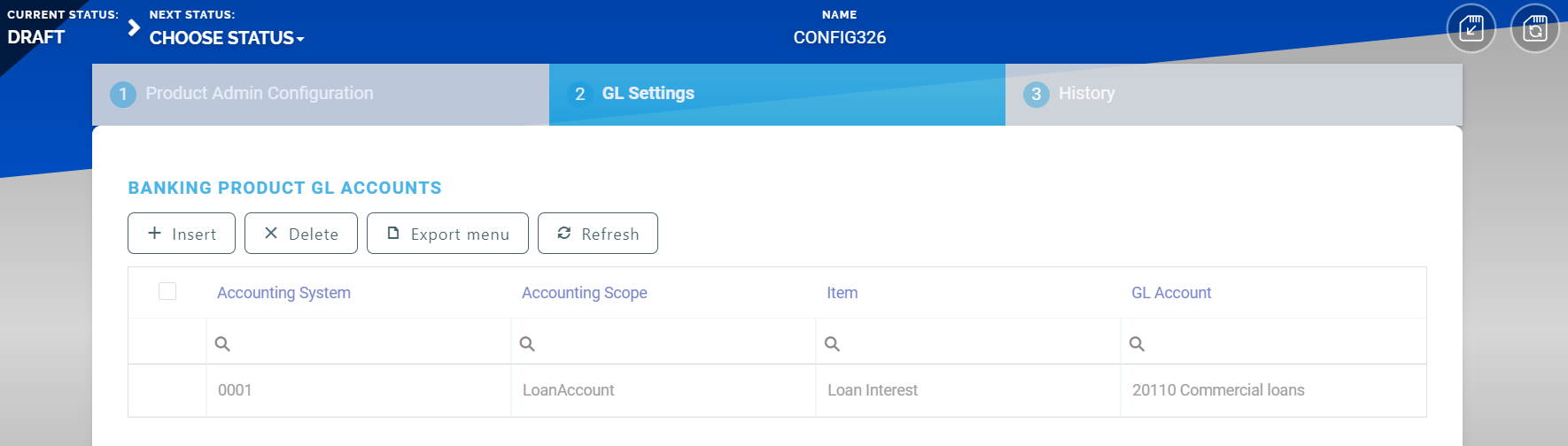Tick the select-all checkbox in grid header
Image resolution: width=1568 pixels, height=446 pixels.
(x=167, y=291)
